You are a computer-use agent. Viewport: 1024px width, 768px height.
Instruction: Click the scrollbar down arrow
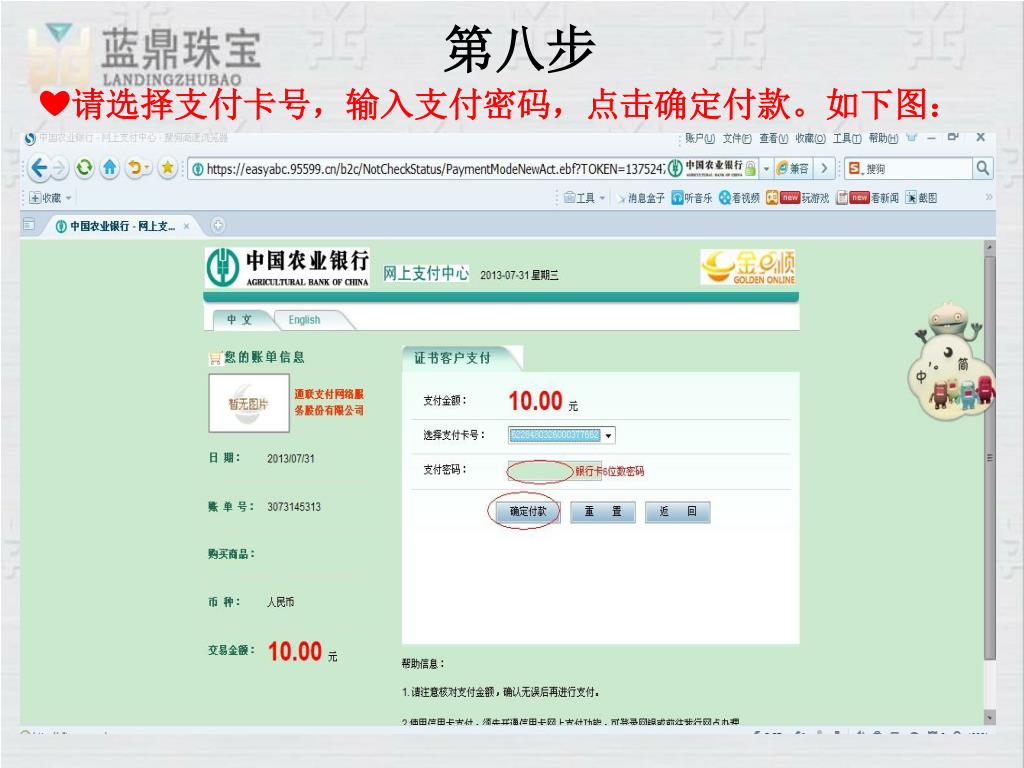tap(989, 717)
